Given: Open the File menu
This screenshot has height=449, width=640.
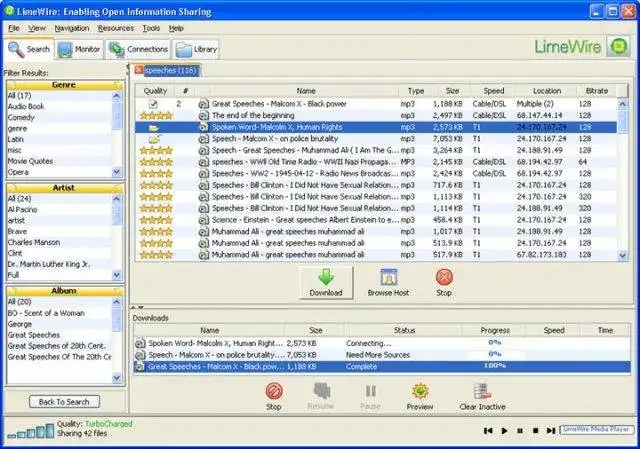Looking at the screenshot, I should [13, 28].
